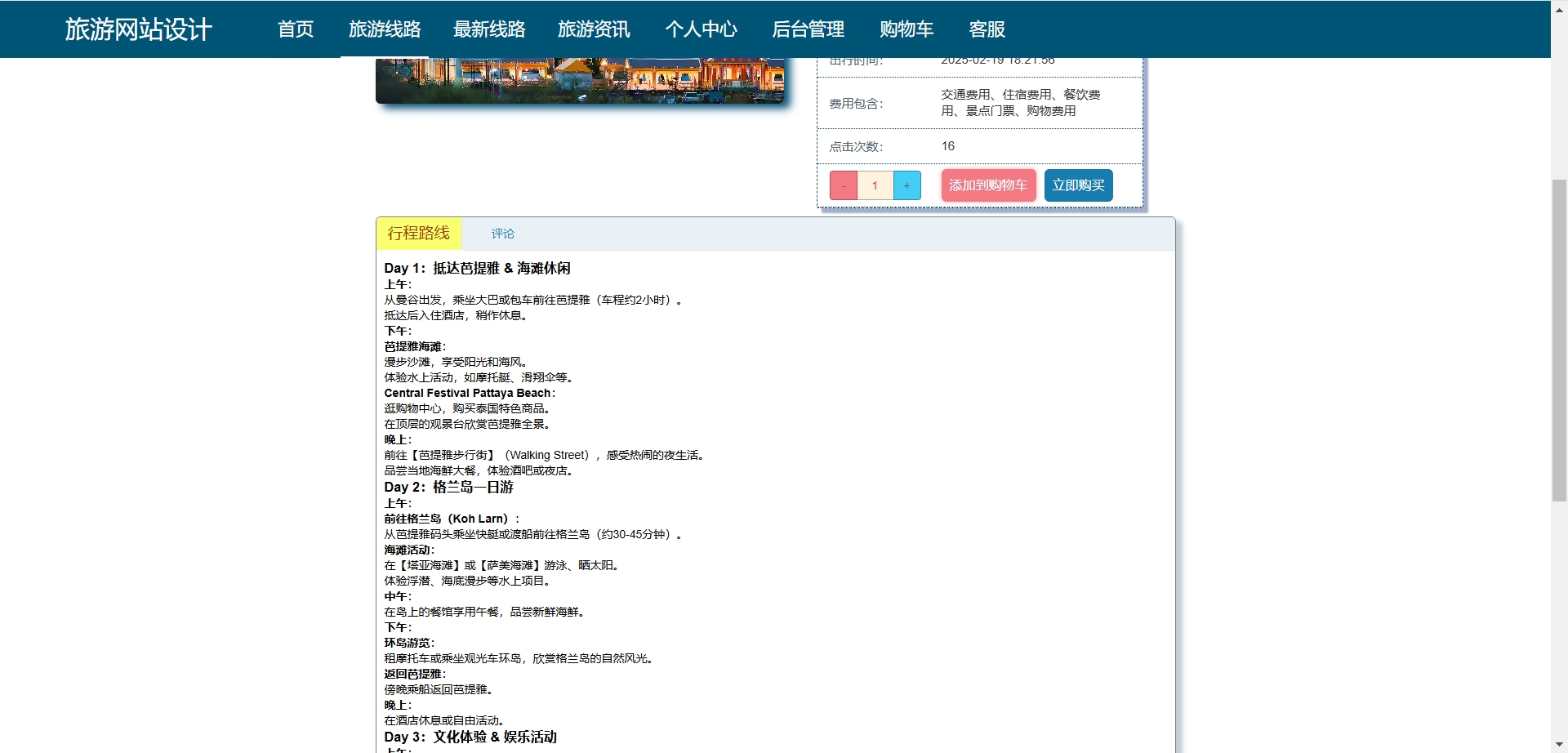Screen dimensions: 1568x753
Task: Open the 个人中心 navigation menu item
Action: pos(701,29)
